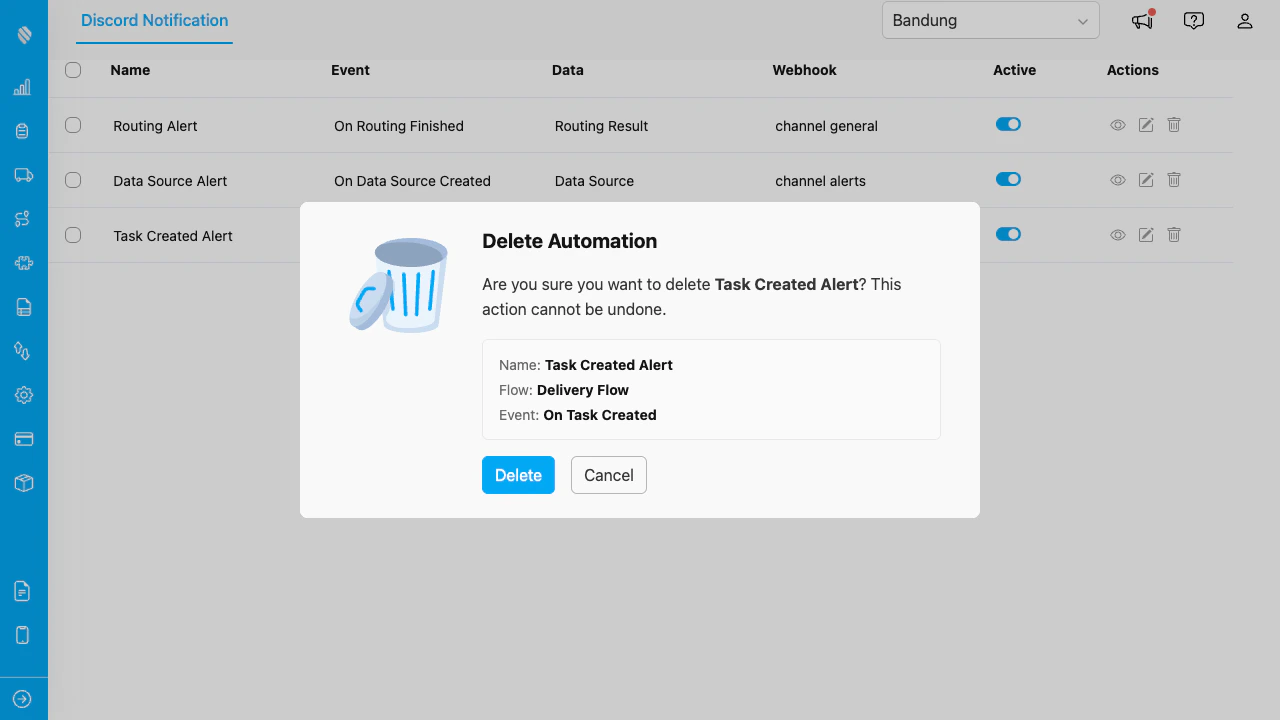Viewport: 1280px width, 720px height.
Task: Turn off the Data Source Alert toggle
Action: [1008, 179]
